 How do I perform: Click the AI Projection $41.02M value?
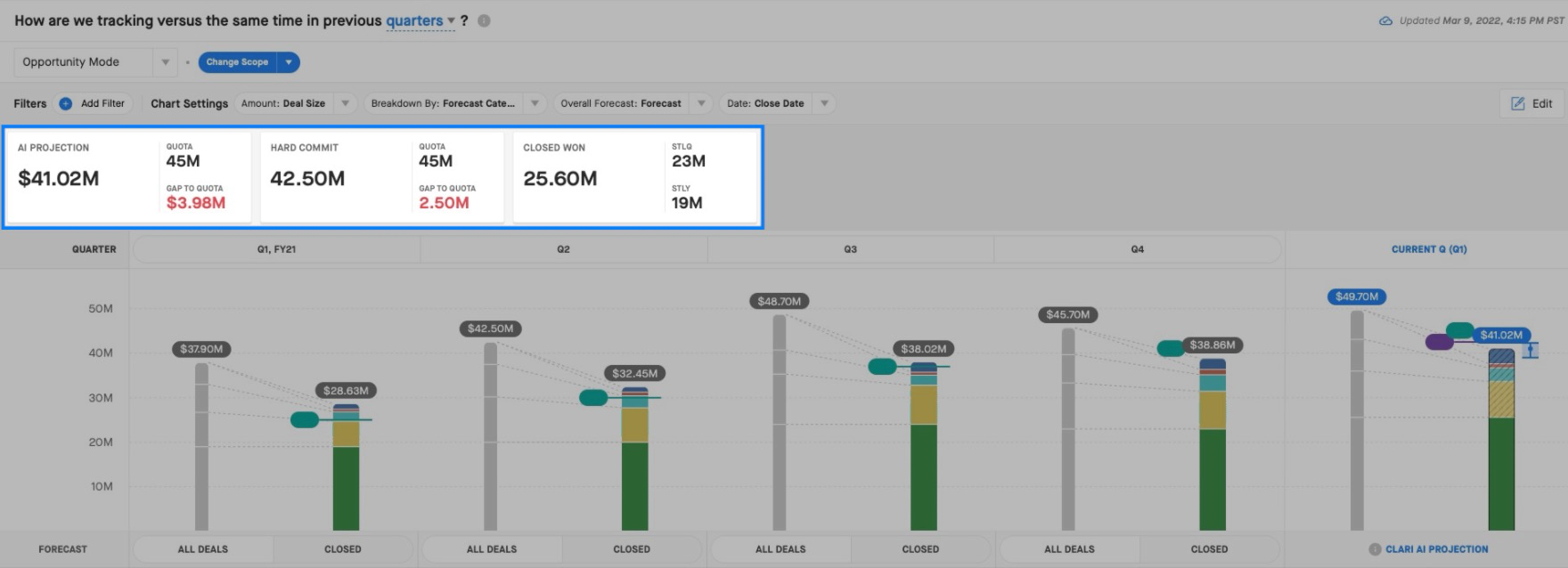(59, 179)
